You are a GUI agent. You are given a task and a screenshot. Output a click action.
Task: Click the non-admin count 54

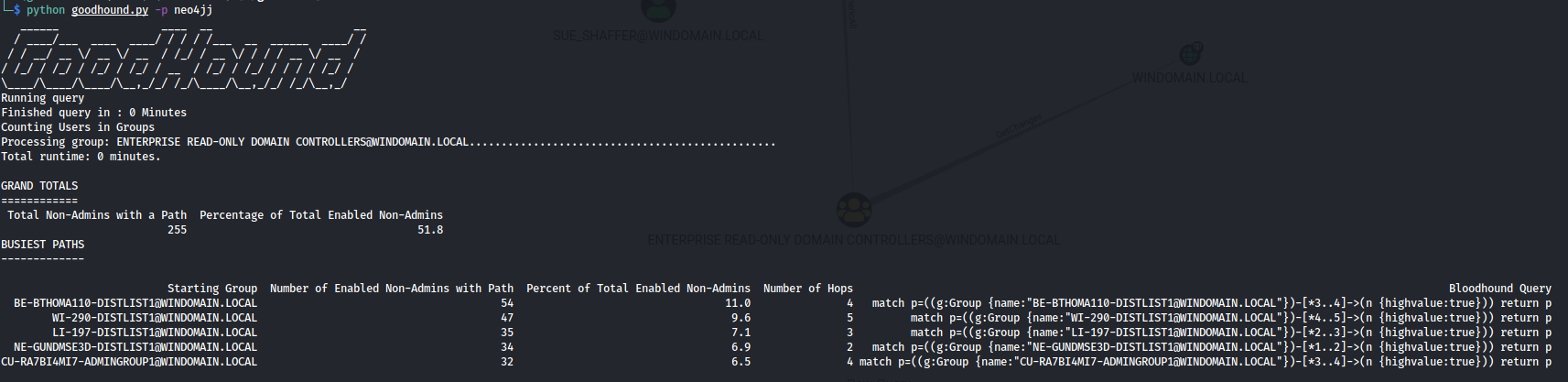click(x=507, y=303)
